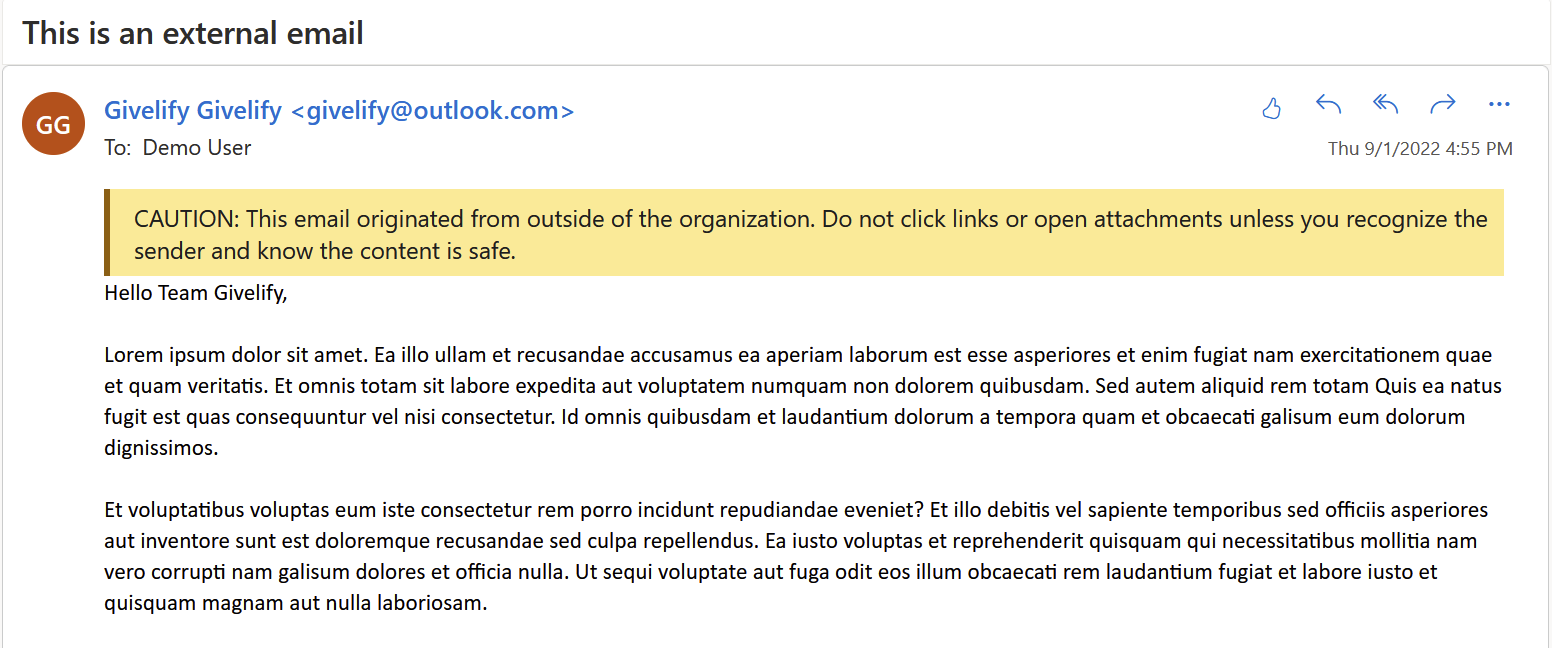Click the brown bar edging the caution banner
Viewport: 1552px width, 648px height.
(106, 232)
